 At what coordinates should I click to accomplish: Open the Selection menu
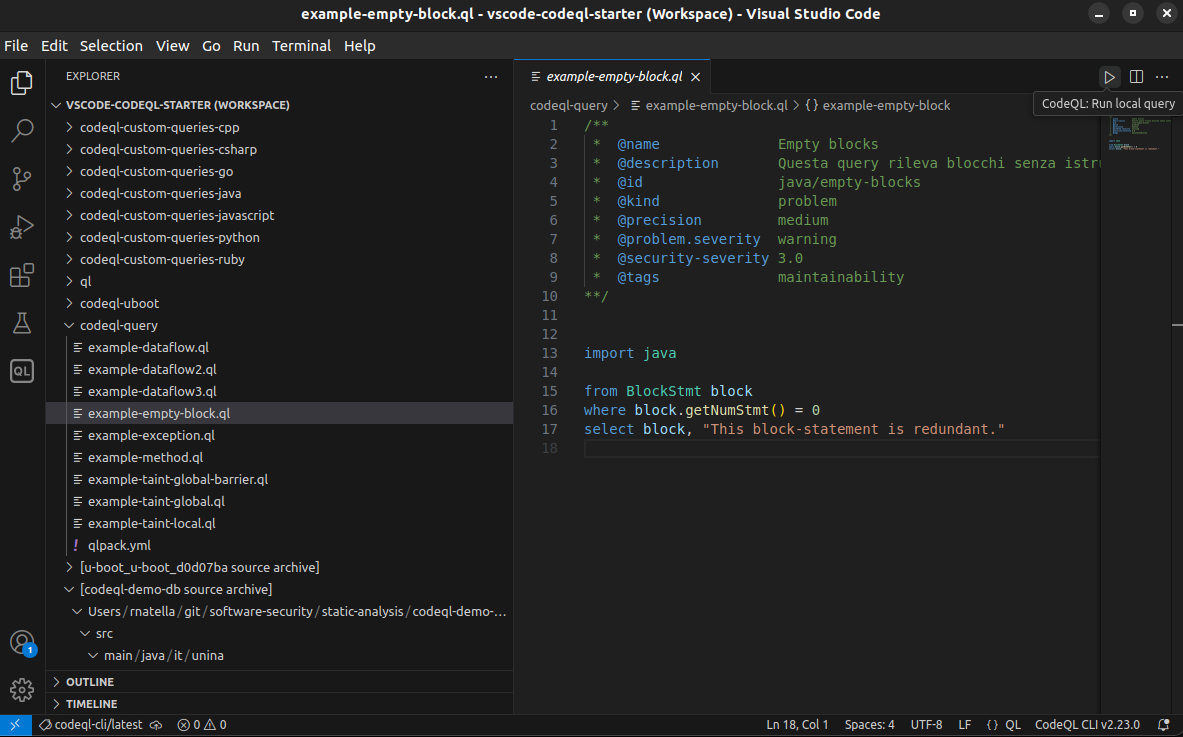point(112,46)
